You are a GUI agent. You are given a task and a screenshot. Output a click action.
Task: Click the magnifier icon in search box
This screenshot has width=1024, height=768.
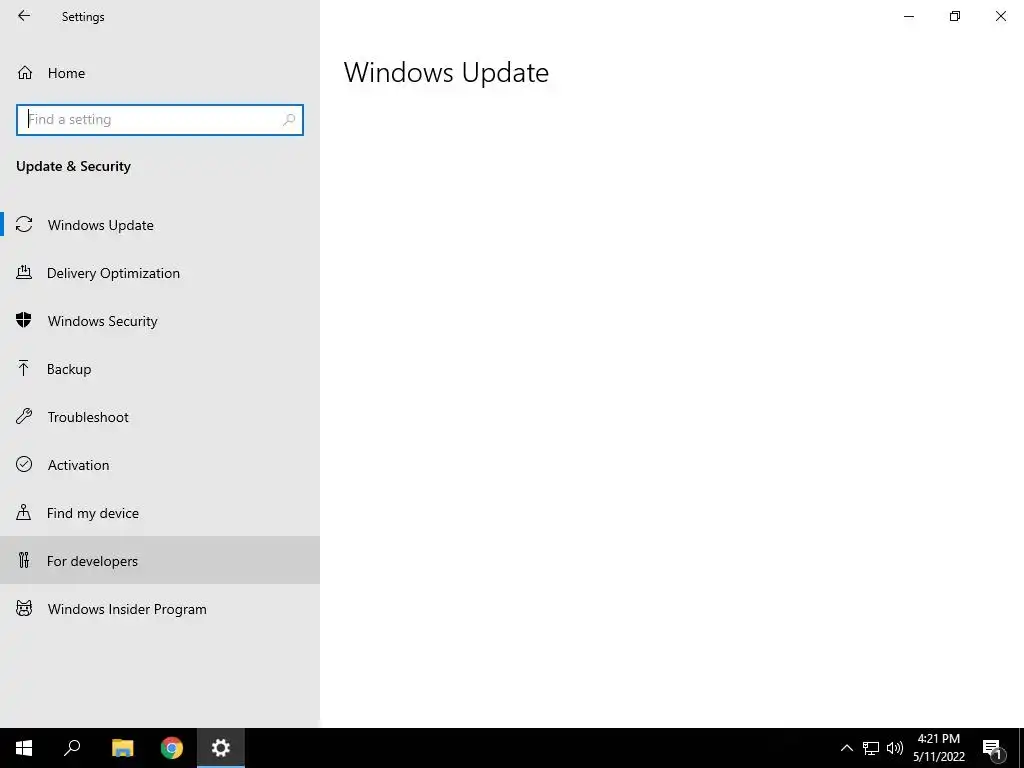click(289, 120)
